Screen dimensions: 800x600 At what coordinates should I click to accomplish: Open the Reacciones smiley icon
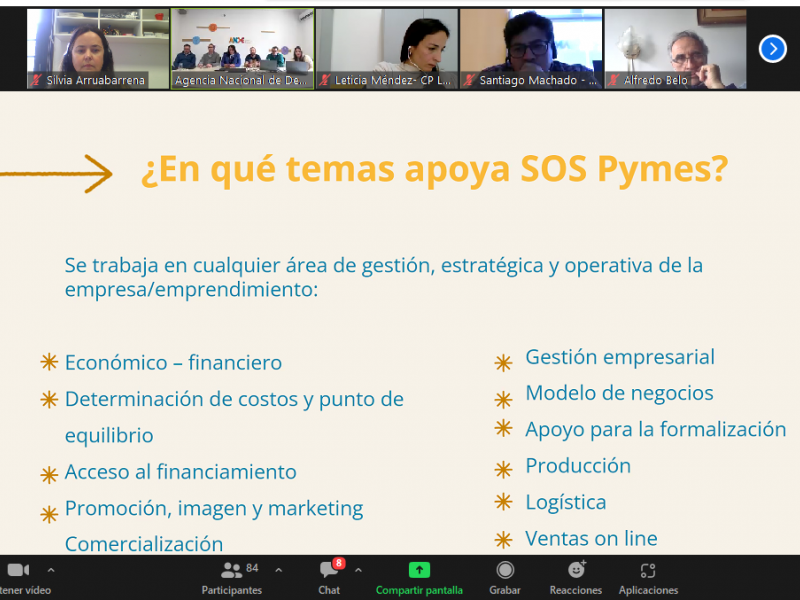coord(577,569)
